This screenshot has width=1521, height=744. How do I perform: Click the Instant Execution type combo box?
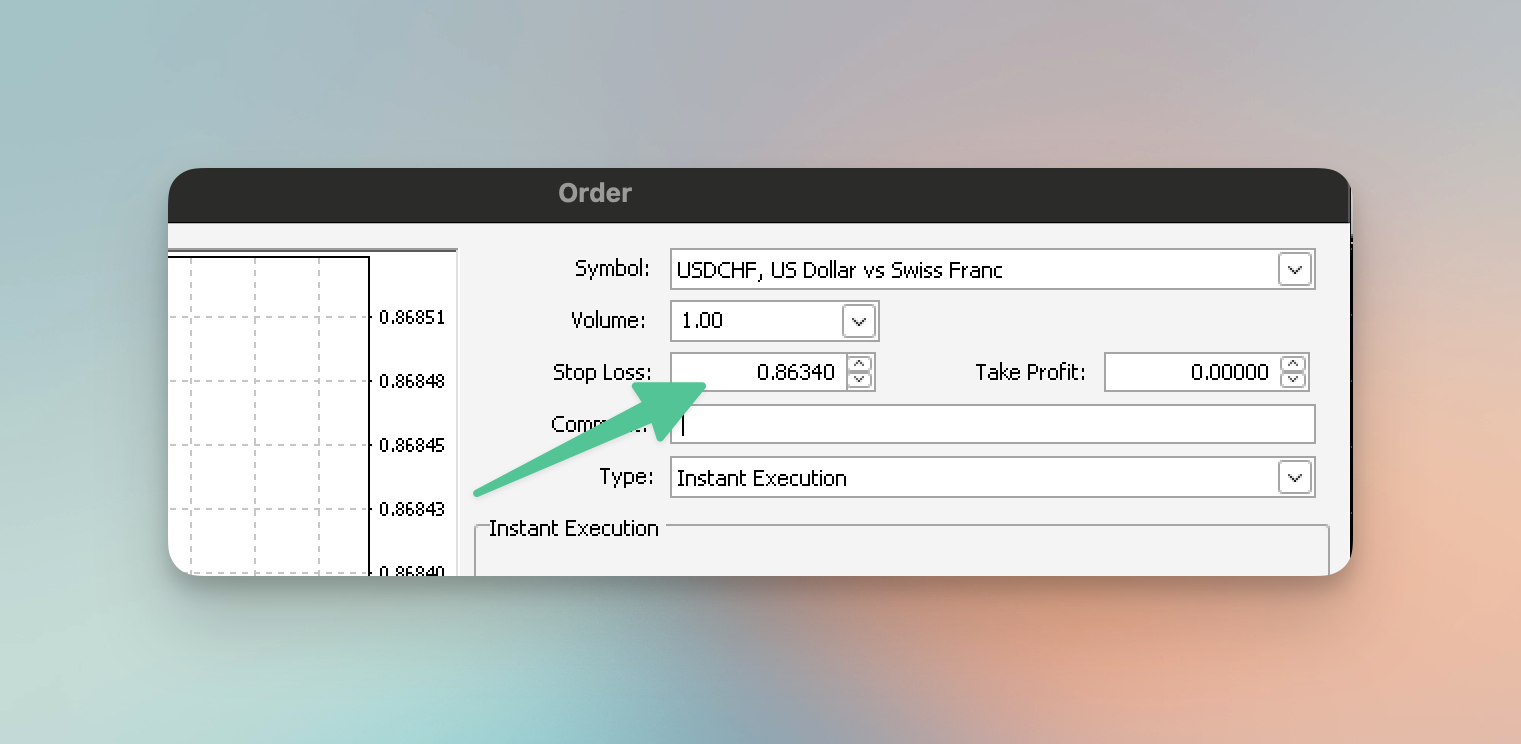click(x=970, y=477)
